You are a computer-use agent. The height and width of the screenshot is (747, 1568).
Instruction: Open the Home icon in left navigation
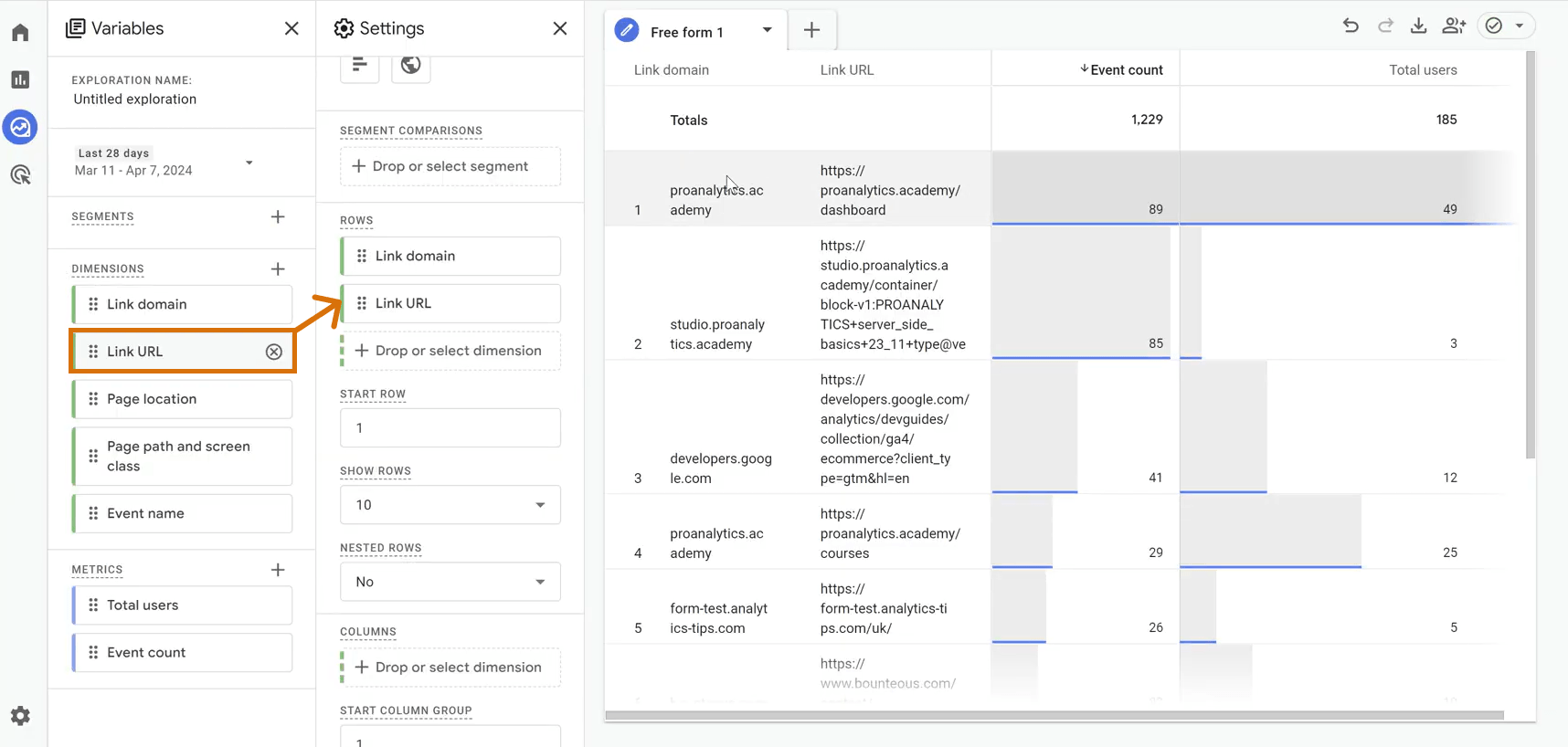coord(20,33)
